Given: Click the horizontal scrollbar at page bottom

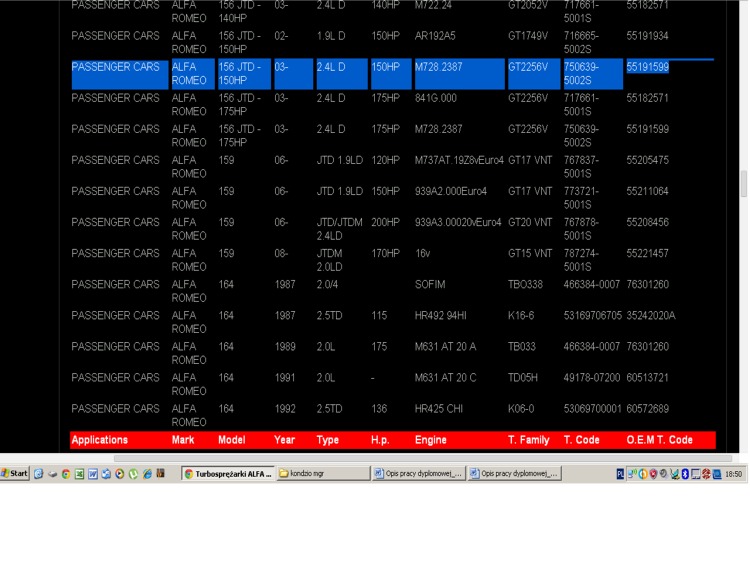Looking at the screenshot, I should tap(423, 458).
